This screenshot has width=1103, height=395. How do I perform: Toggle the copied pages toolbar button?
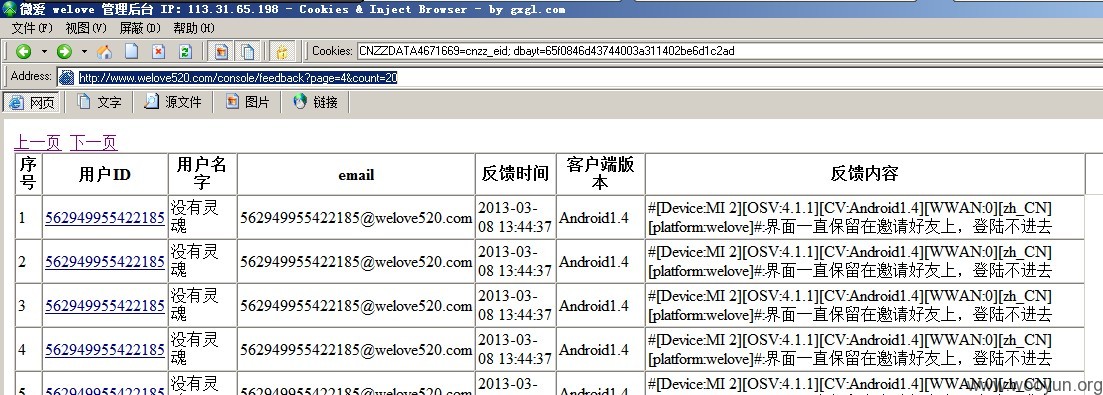248,51
